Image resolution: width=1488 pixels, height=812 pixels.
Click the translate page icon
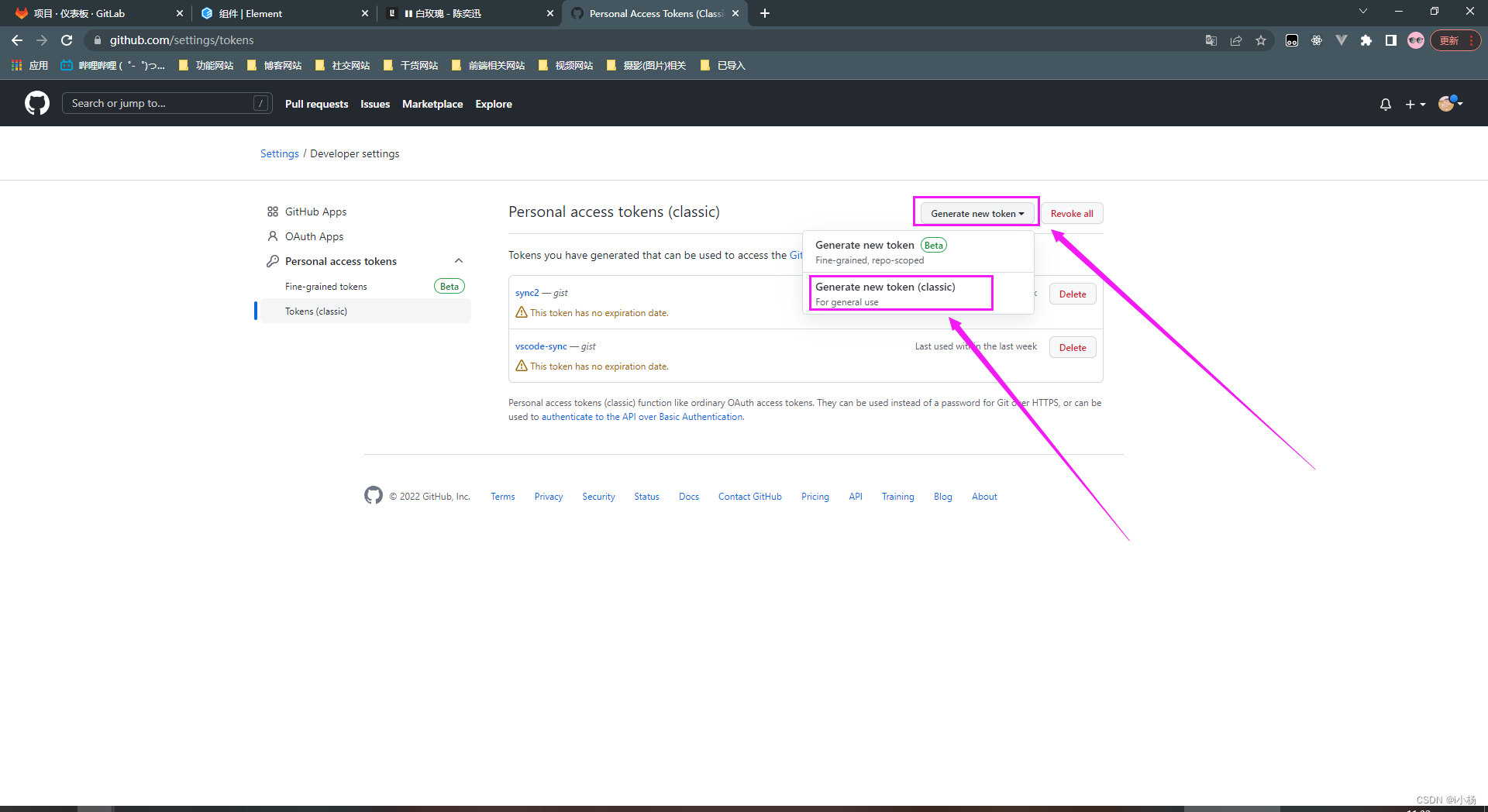tap(1211, 40)
